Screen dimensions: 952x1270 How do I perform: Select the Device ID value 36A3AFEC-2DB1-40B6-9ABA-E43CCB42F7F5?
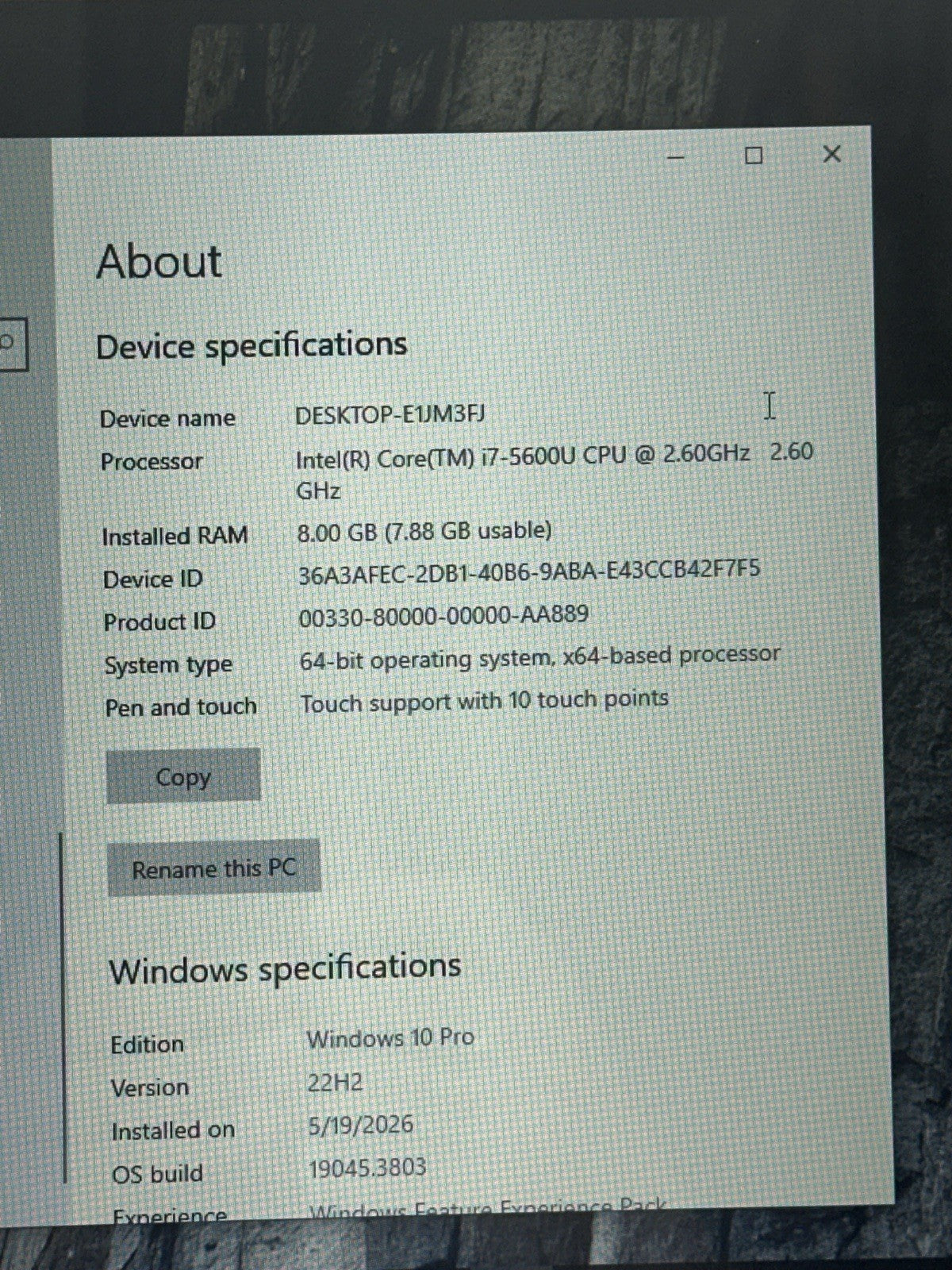pos(528,571)
